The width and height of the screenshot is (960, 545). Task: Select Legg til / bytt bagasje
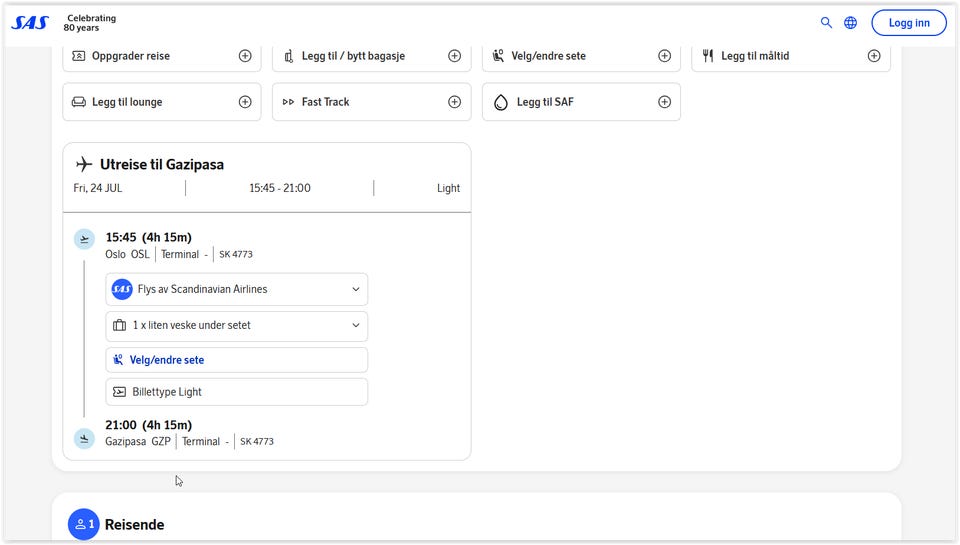(372, 56)
